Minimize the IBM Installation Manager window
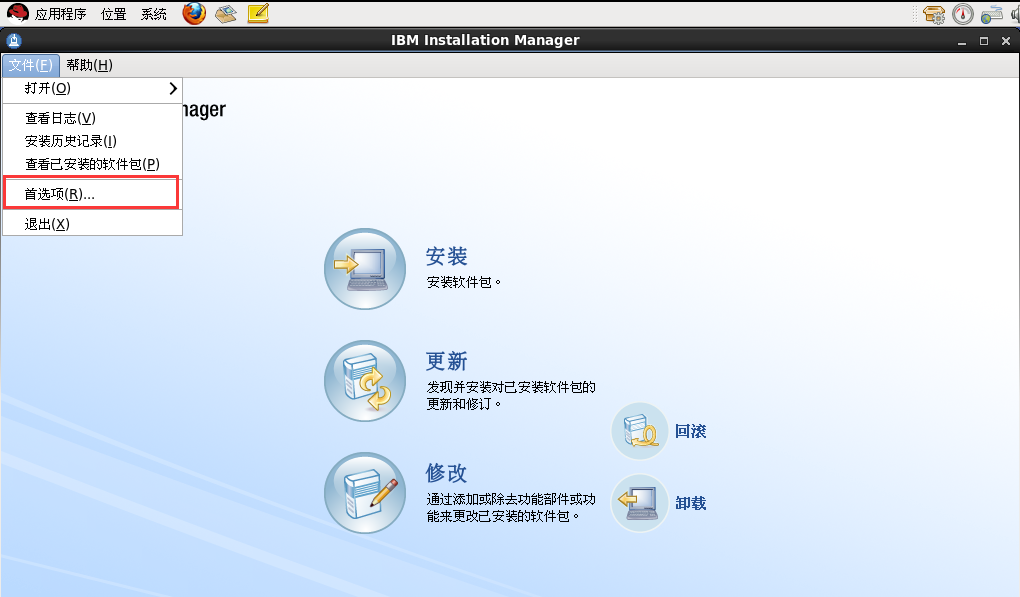This screenshot has height=597, width=1020. point(961,41)
